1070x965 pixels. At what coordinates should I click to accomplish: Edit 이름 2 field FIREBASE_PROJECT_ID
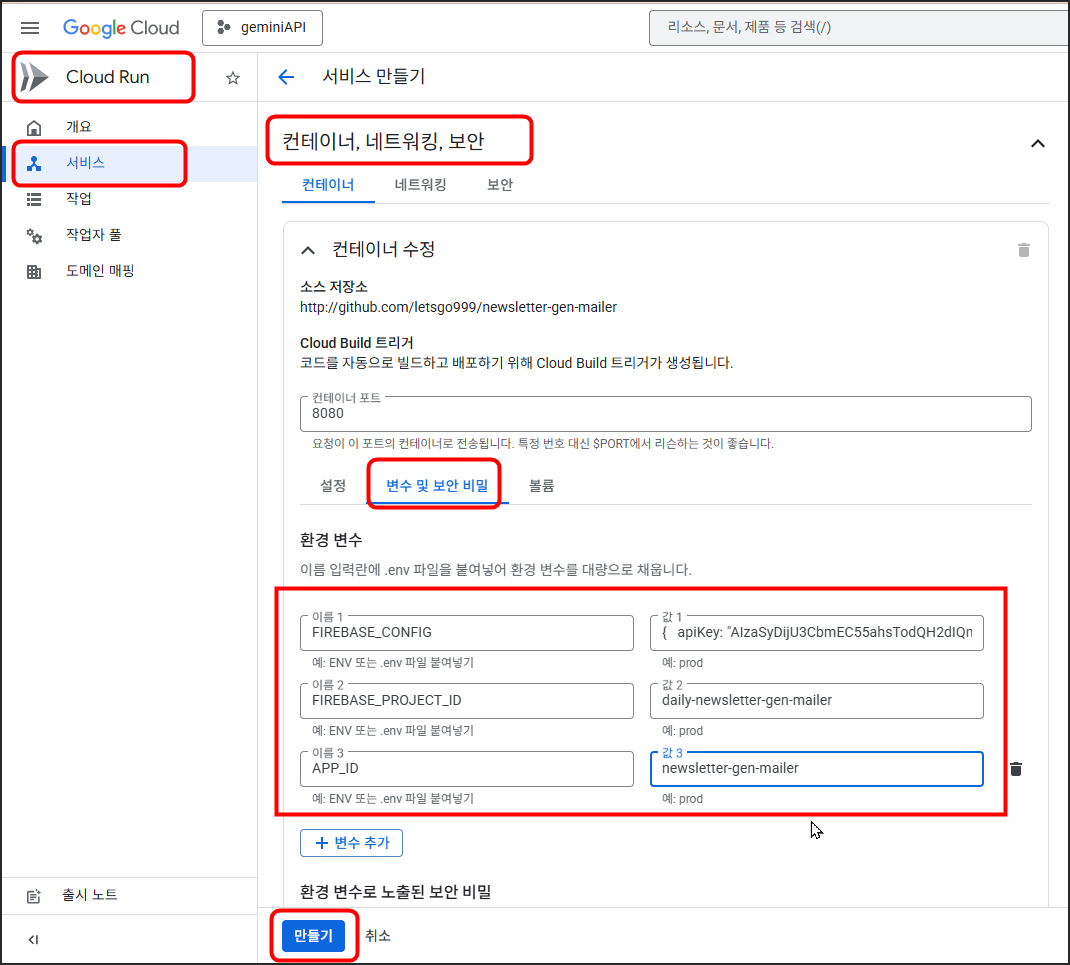click(x=467, y=701)
